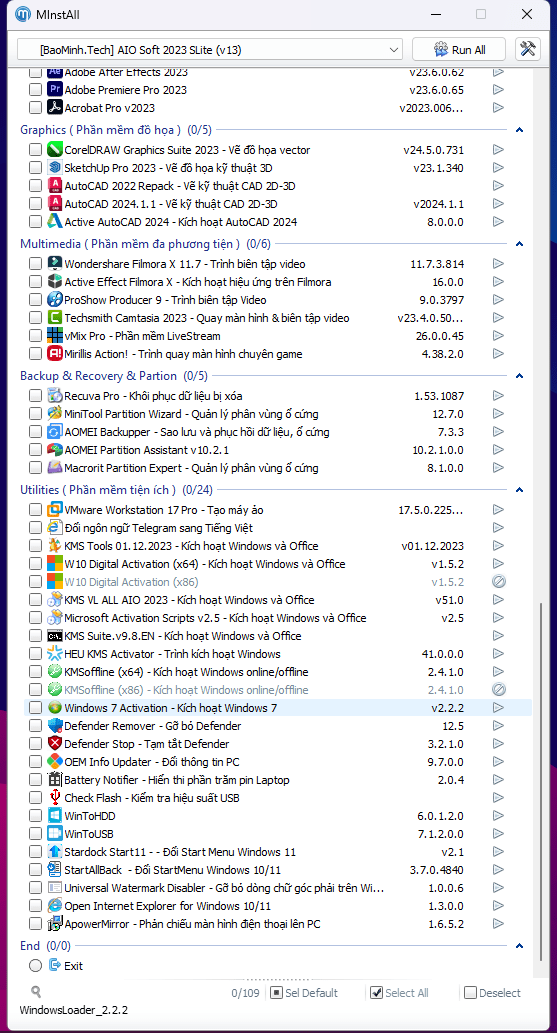
Task: Select KMSoffline (x64) row
Action: point(278,672)
